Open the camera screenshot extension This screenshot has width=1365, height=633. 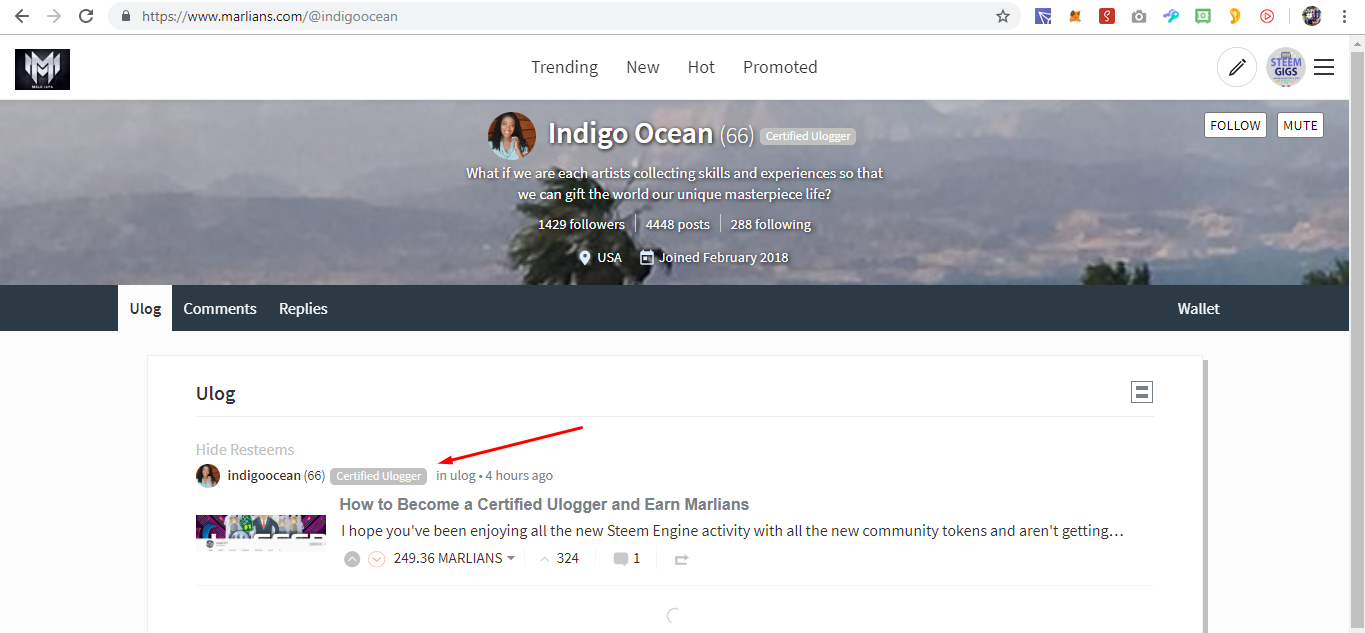pyautogui.click(x=1139, y=16)
